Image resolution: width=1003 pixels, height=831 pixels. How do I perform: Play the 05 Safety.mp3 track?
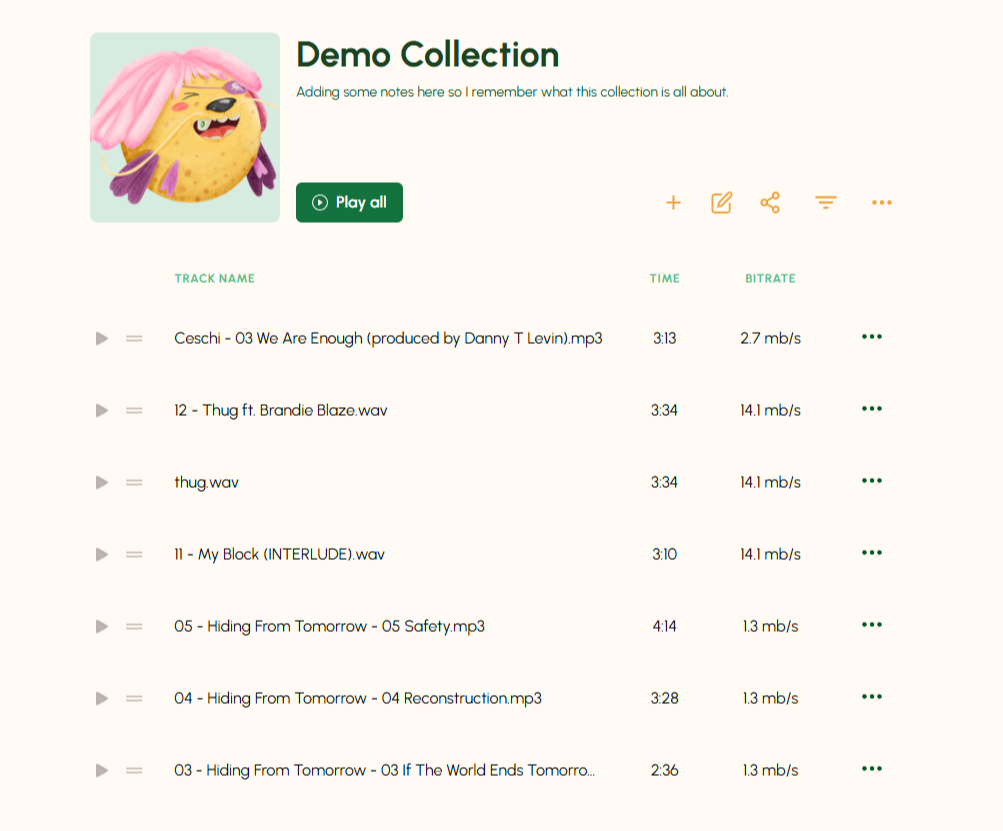[x=101, y=627]
